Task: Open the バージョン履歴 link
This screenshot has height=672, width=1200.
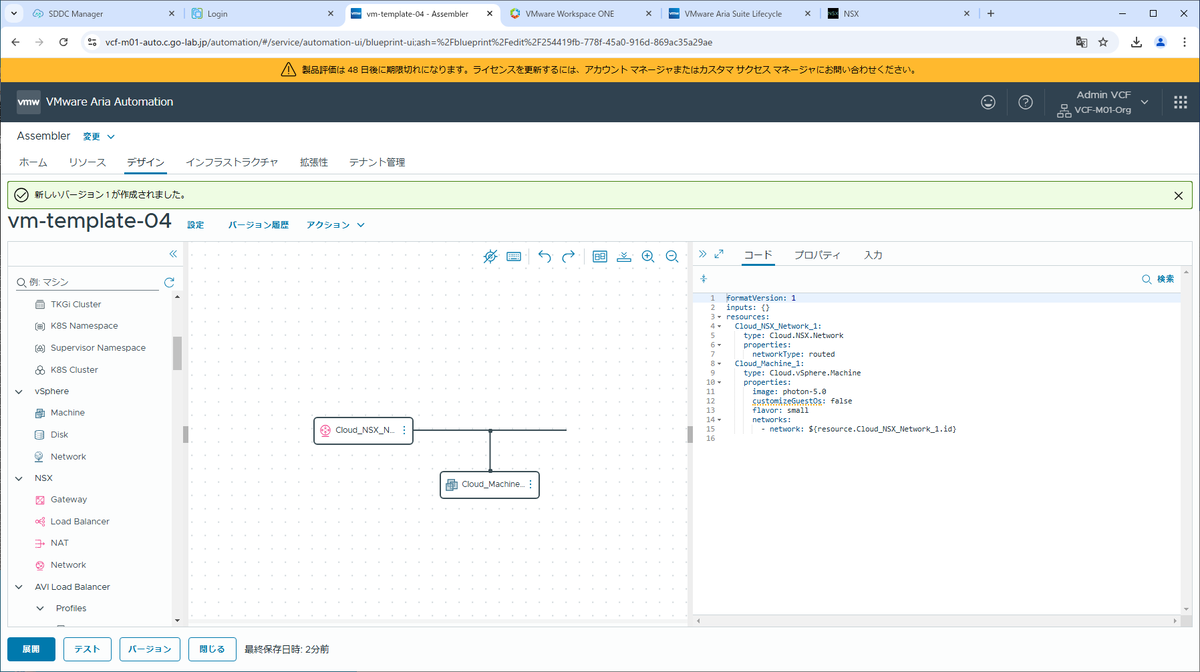Action: (x=258, y=225)
